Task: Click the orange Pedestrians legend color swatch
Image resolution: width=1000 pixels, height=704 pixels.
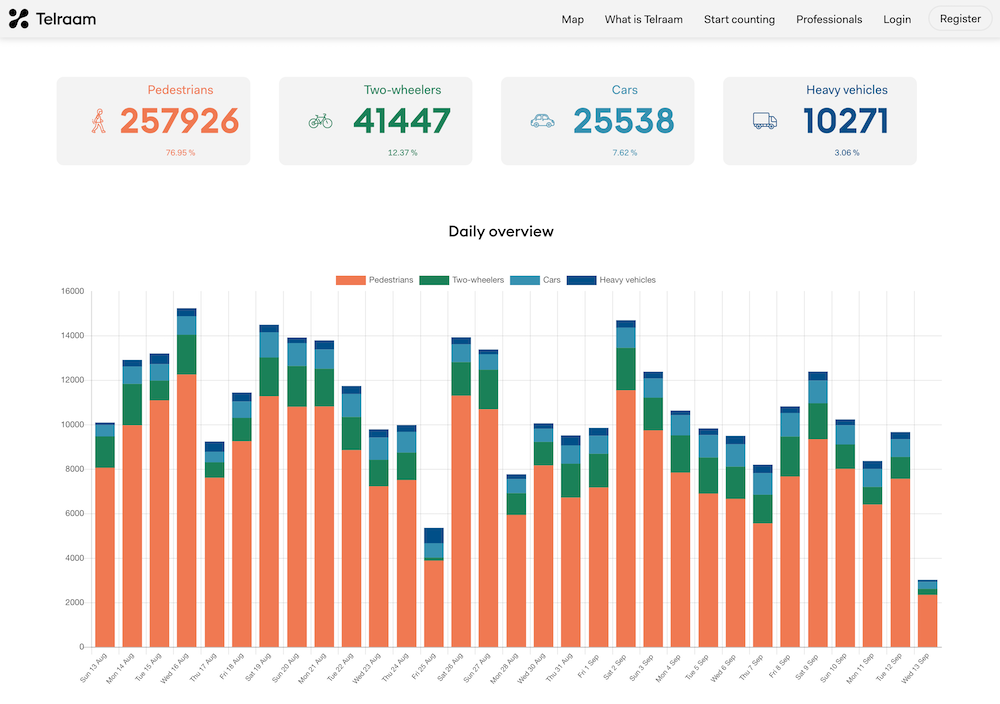Action: [x=350, y=280]
